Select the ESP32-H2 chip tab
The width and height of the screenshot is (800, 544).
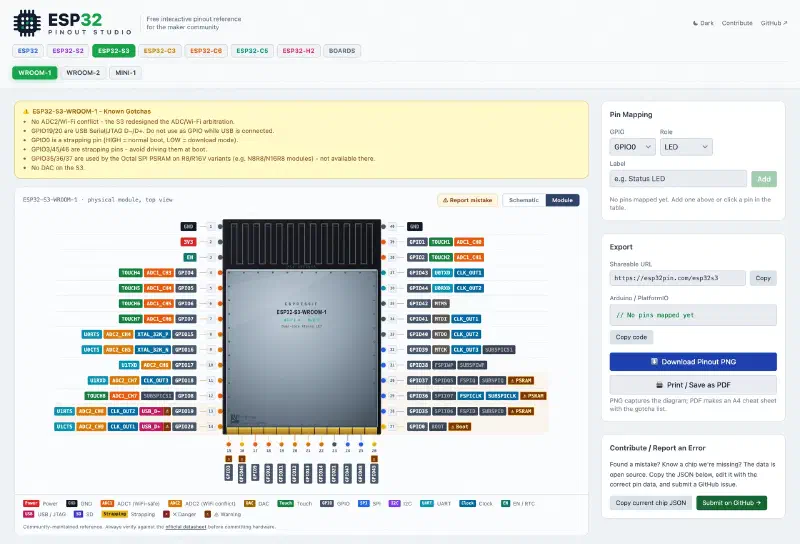[x=298, y=51]
